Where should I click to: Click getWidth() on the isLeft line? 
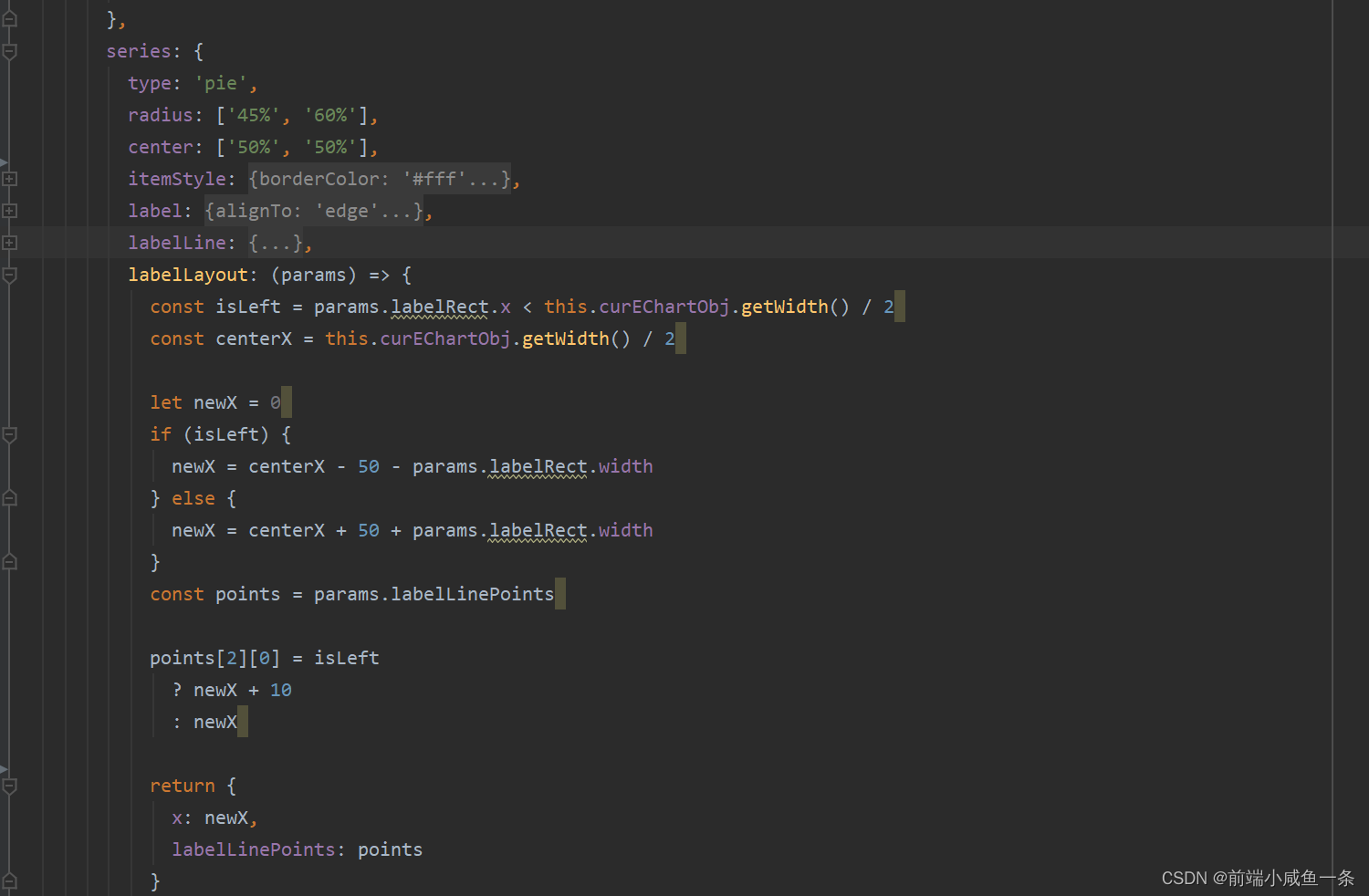(796, 307)
